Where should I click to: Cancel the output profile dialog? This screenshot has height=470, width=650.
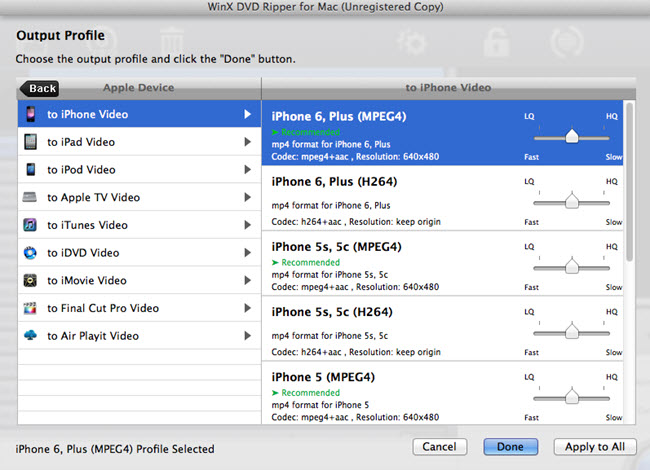click(x=439, y=447)
